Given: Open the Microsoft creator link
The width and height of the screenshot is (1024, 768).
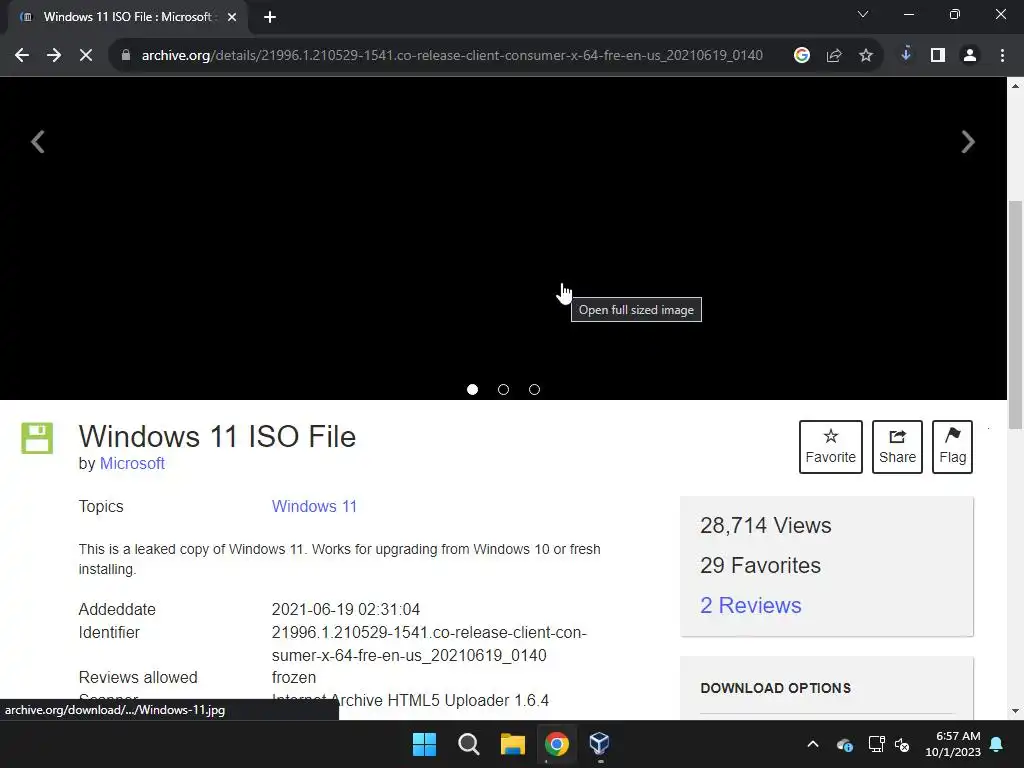Looking at the screenshot, I should pos(132,463).
